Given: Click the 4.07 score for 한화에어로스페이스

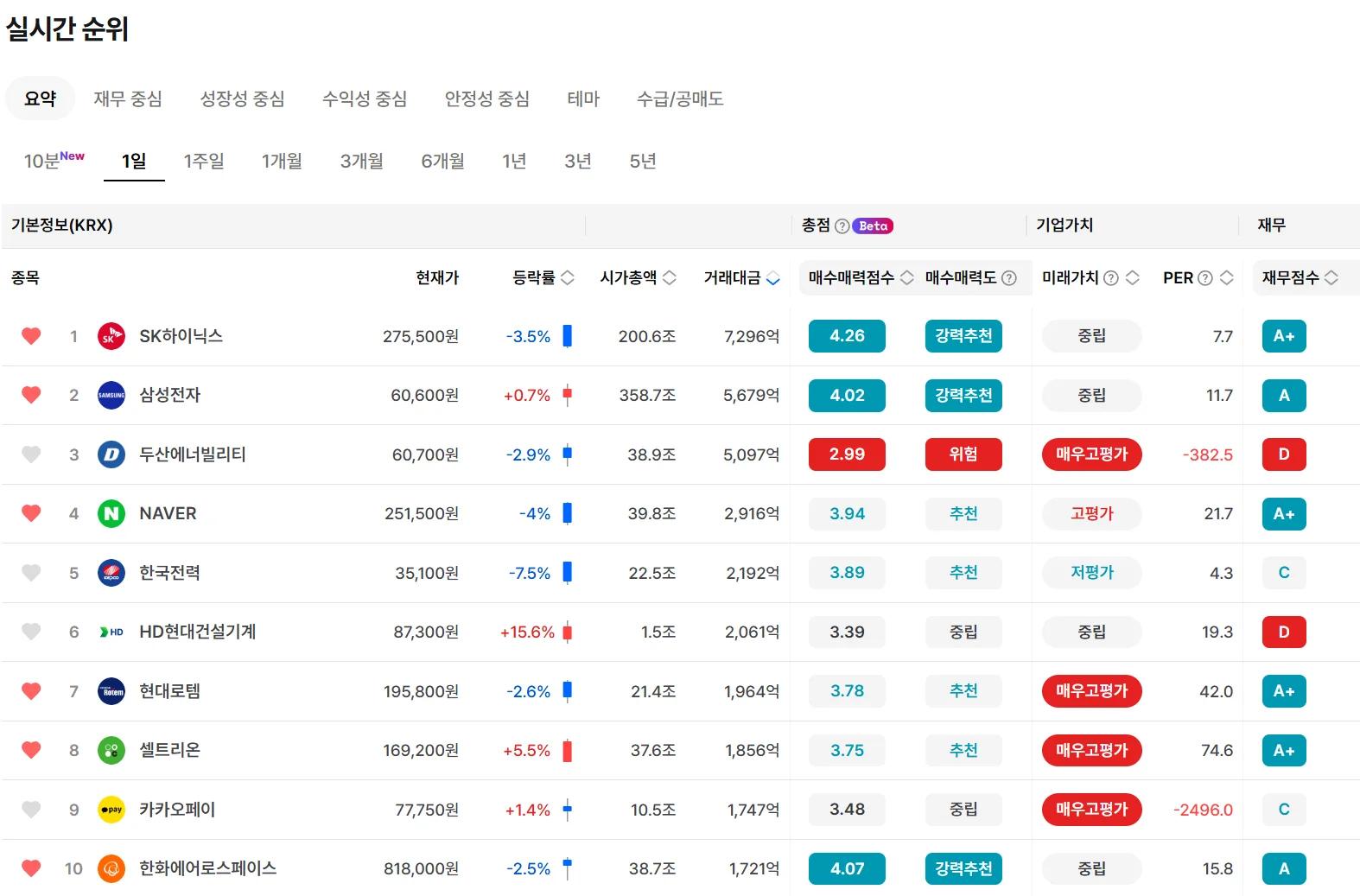Looking at the screenshot, I should (847, 868).
